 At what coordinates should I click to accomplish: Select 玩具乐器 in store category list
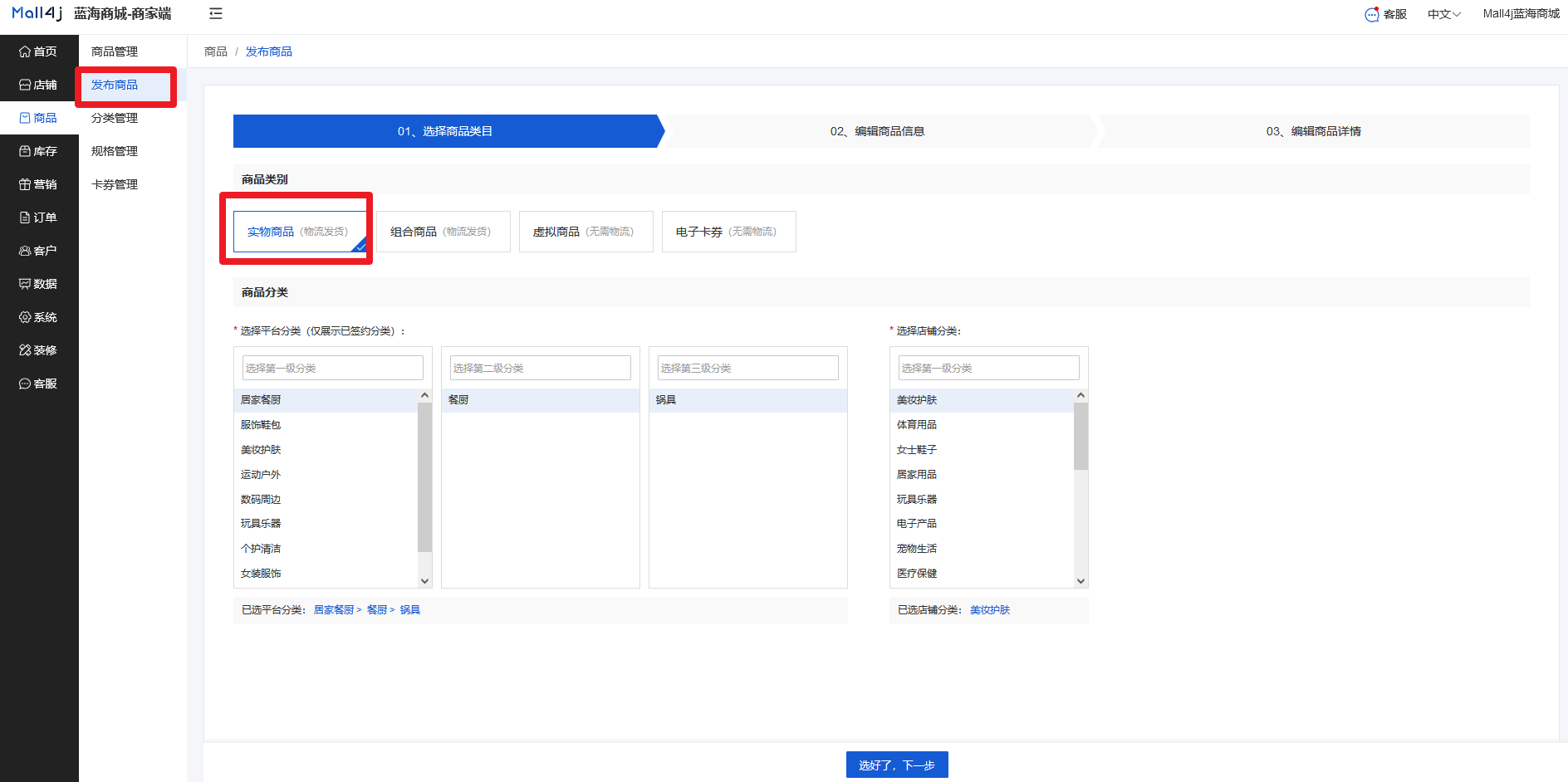(x=982, y=500)
